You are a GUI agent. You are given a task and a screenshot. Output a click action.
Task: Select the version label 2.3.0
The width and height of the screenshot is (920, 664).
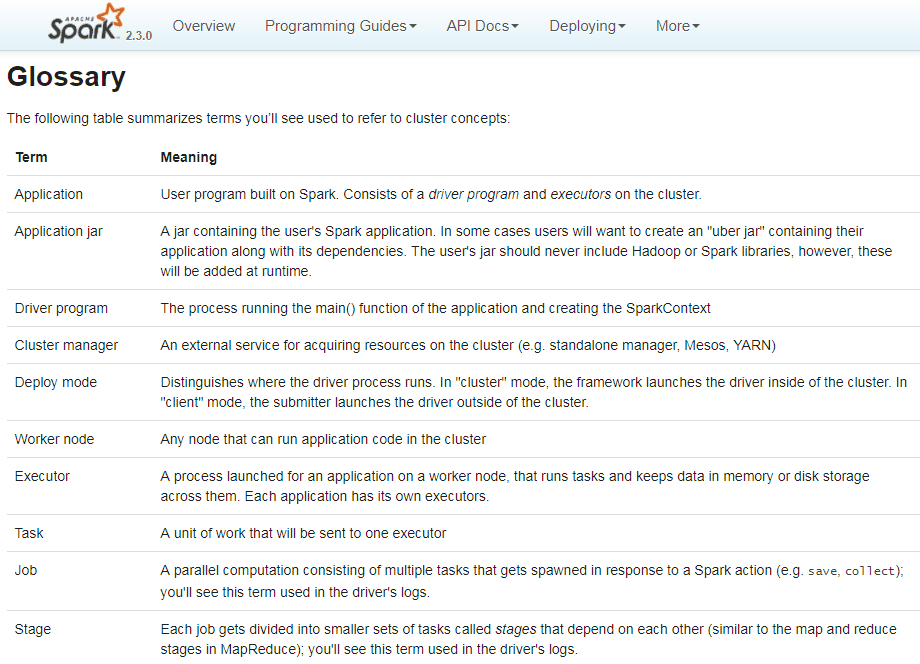coord(138,34)
